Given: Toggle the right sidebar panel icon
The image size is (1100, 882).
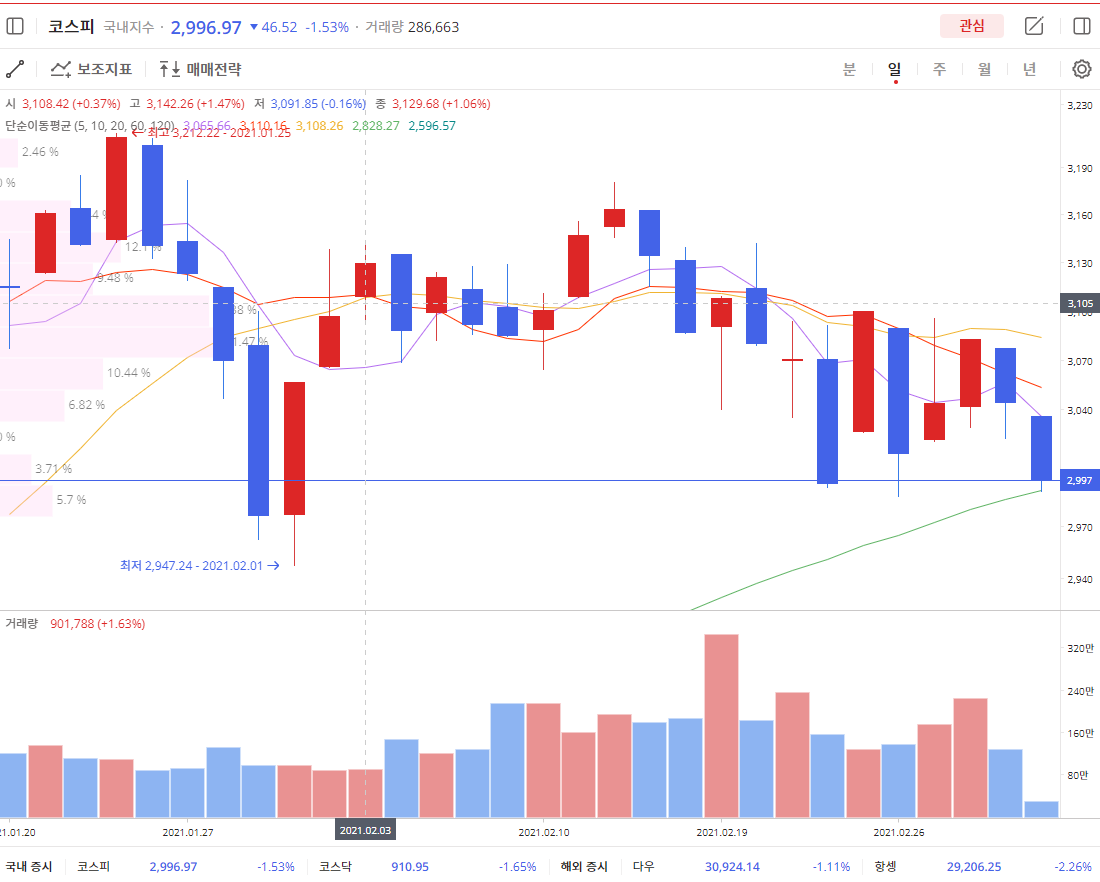Looking at the screenshot, I should pos(1081,26).
